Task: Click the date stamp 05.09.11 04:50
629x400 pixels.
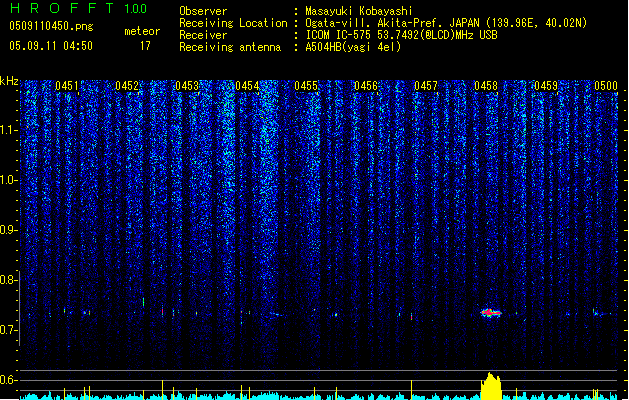Action: pyautogui.click(x=51, y=46)
